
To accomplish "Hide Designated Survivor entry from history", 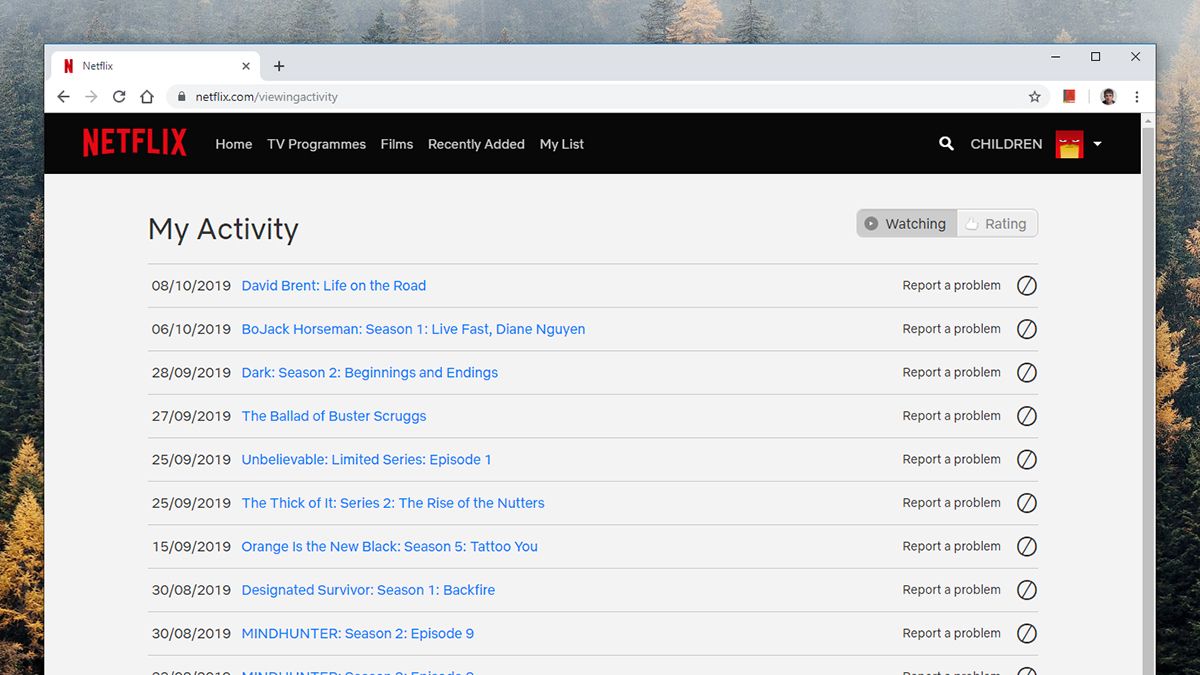I will coord(1027,590).
